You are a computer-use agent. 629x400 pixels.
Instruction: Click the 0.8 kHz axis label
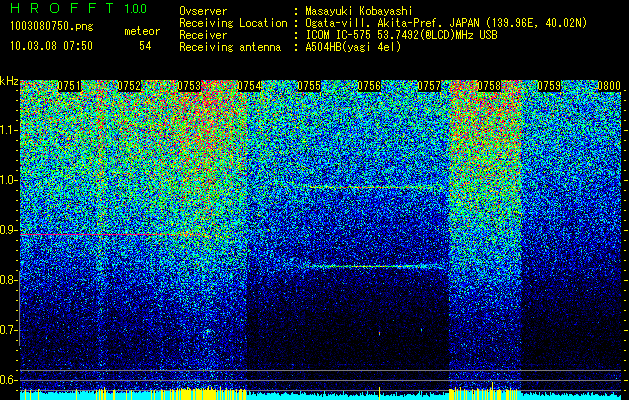click(9, 280)
